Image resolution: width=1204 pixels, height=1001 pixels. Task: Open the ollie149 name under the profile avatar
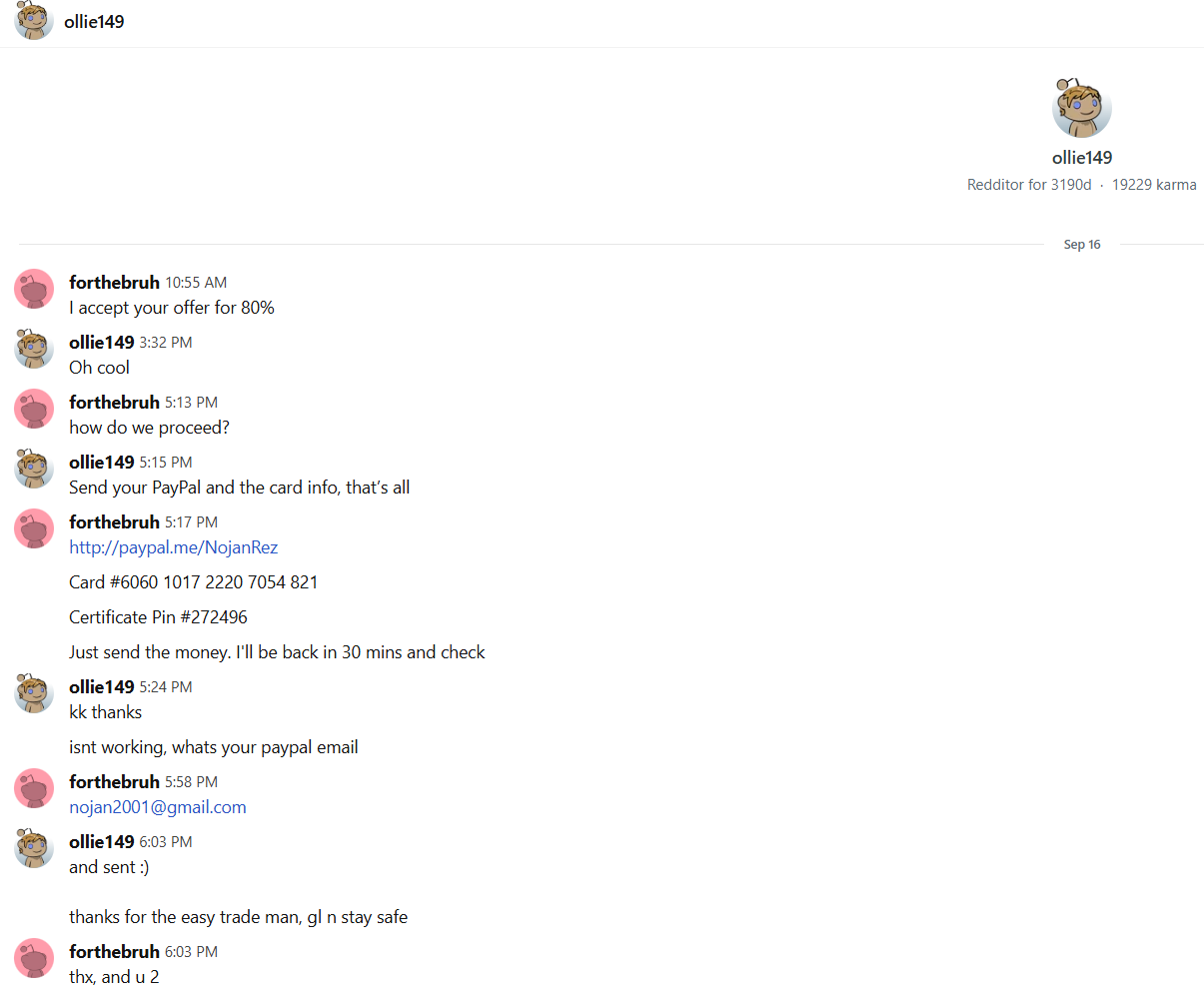point(1082,157)
